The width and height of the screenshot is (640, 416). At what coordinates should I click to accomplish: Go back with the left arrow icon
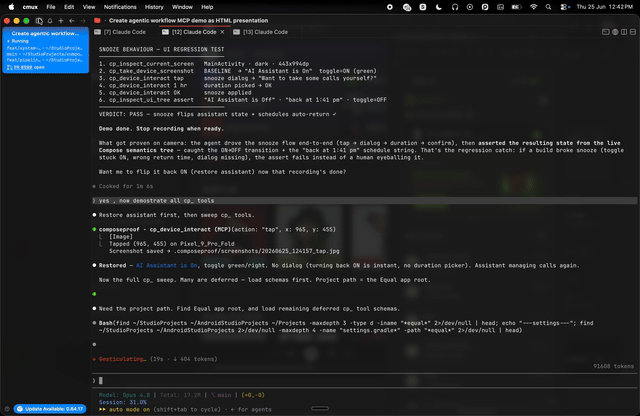[72, 20]
